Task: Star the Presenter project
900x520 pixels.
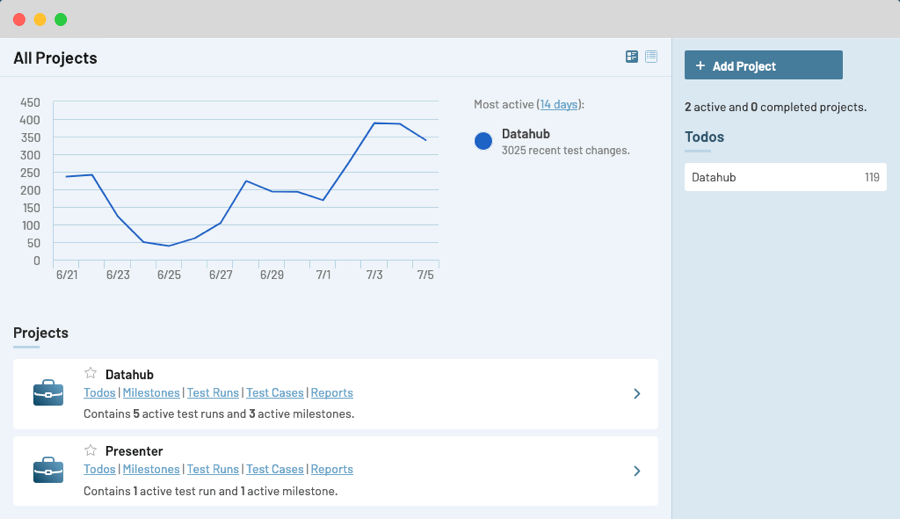Action: [x=91, y=450]
